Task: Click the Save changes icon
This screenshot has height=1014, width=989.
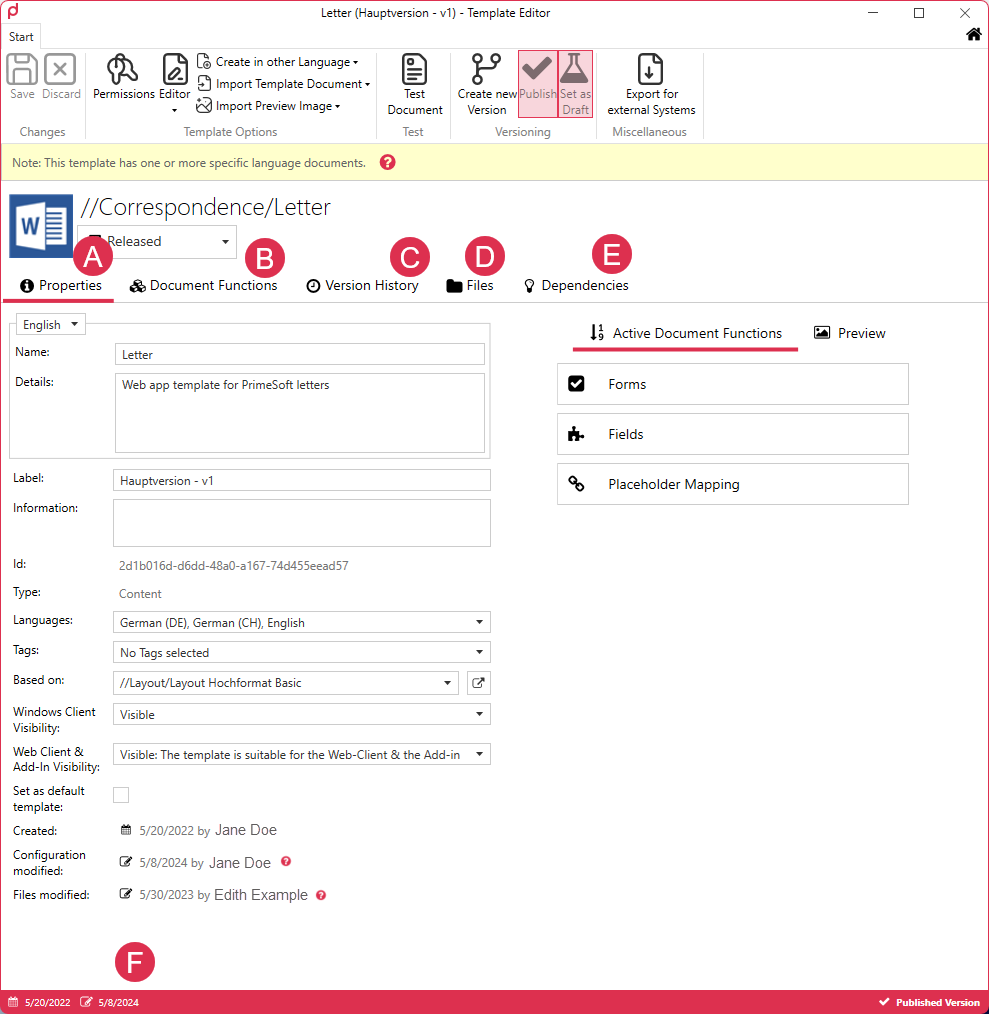Action: point(22,69)
